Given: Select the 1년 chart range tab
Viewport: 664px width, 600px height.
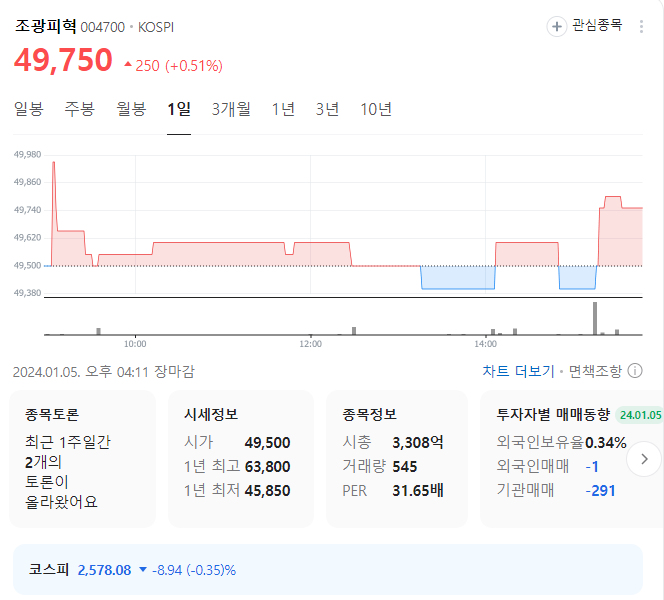Looking at the screenshot, I should pyautogui.click(x=283, y=109).
